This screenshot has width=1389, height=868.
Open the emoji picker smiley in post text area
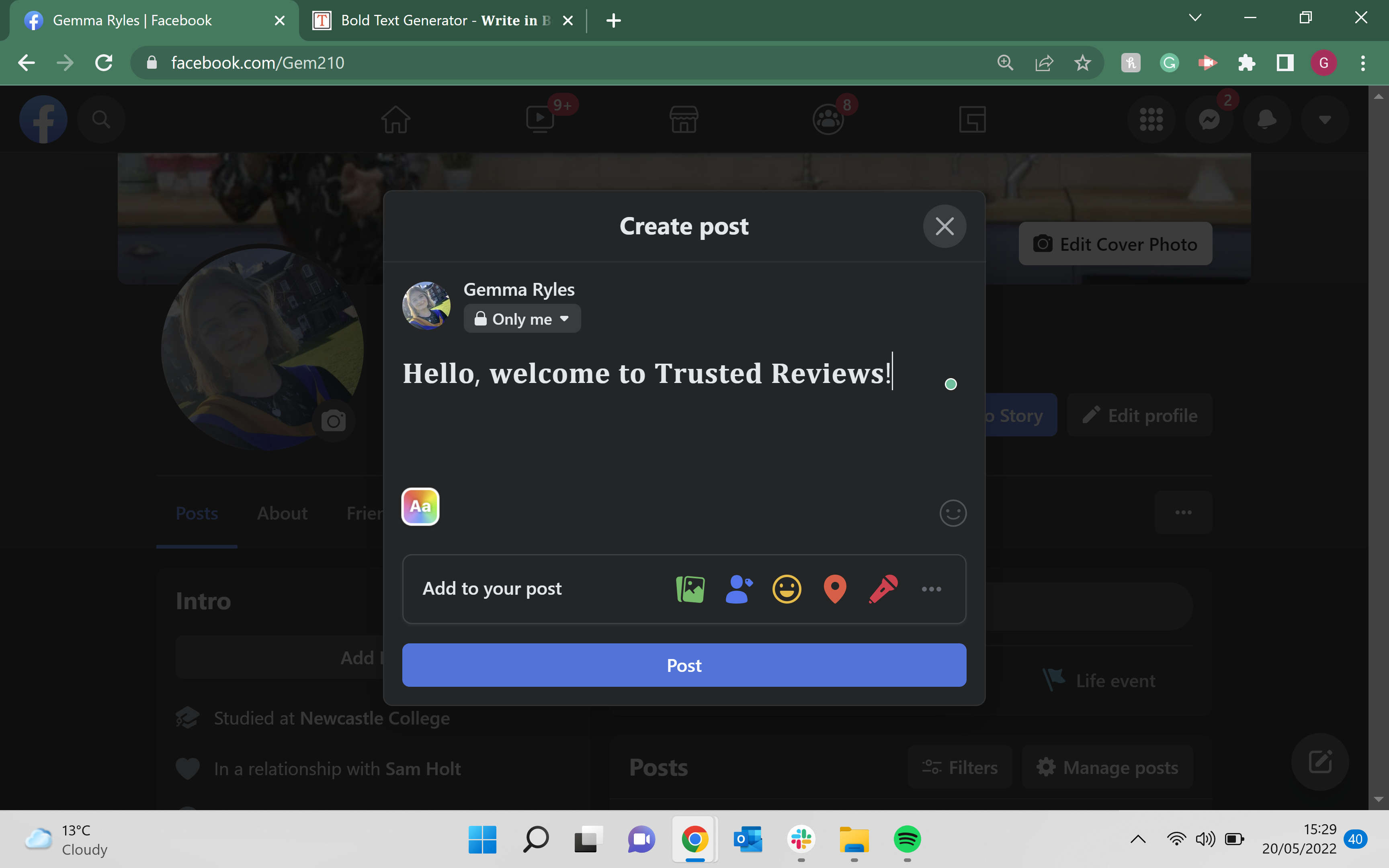(x=953, y=513)
